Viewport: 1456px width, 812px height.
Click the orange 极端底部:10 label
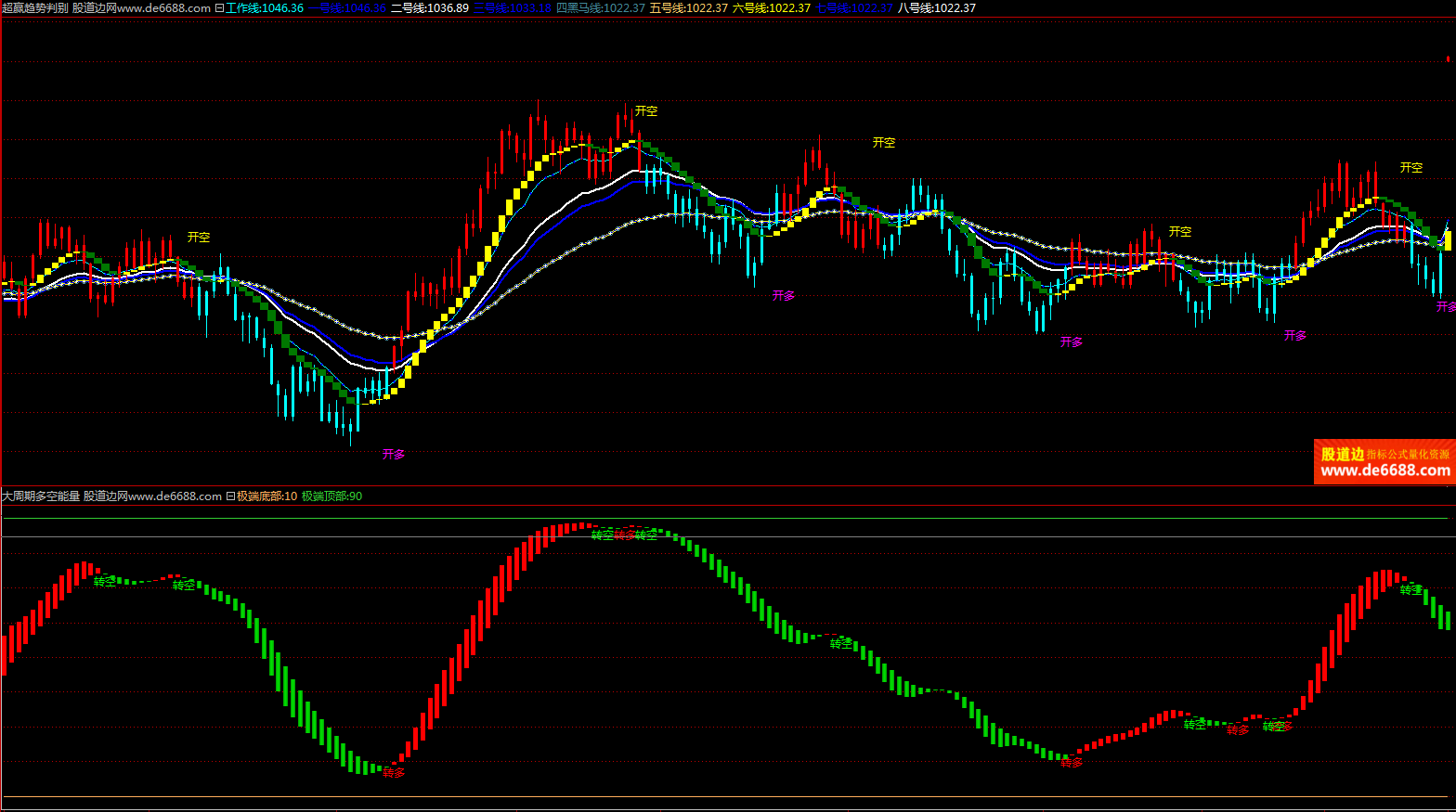click(266, 496)
